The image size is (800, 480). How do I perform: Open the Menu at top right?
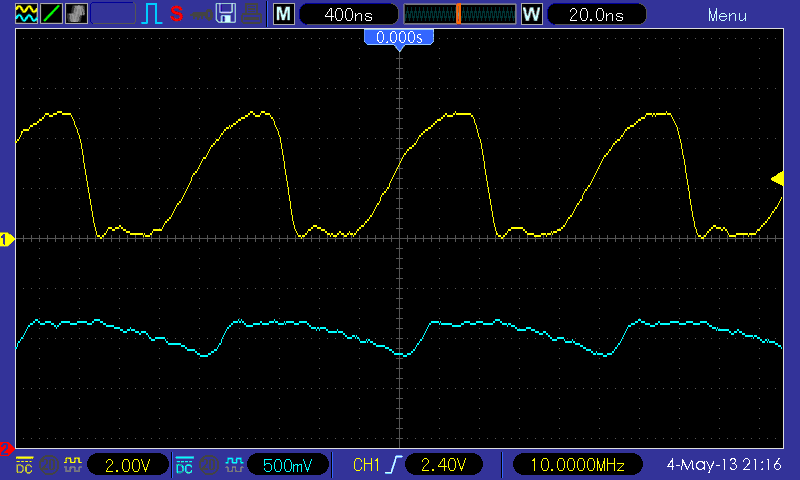727,15
